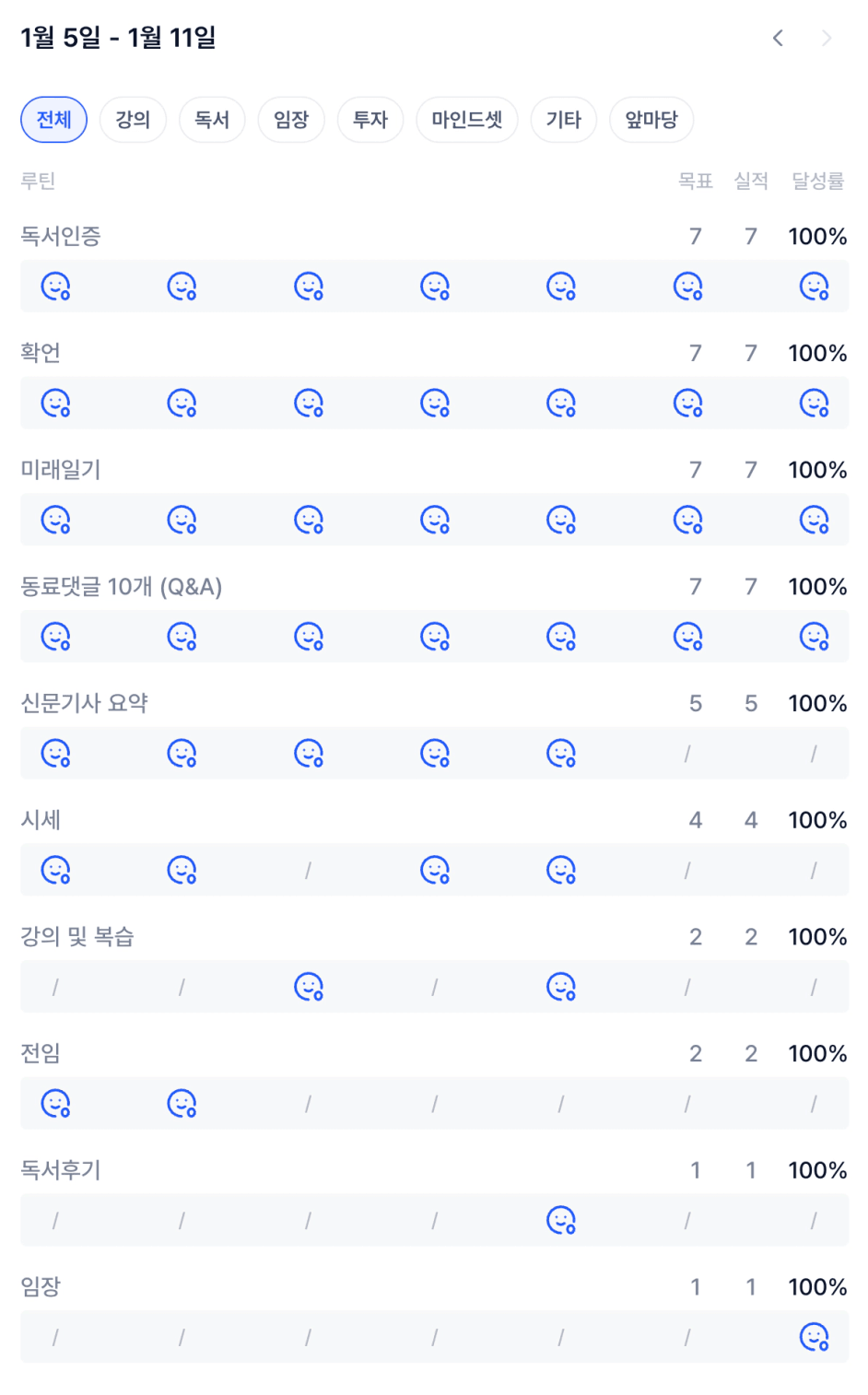
Task: Click the only smiley in 독서후기 row
Action: pos(561,1221)
